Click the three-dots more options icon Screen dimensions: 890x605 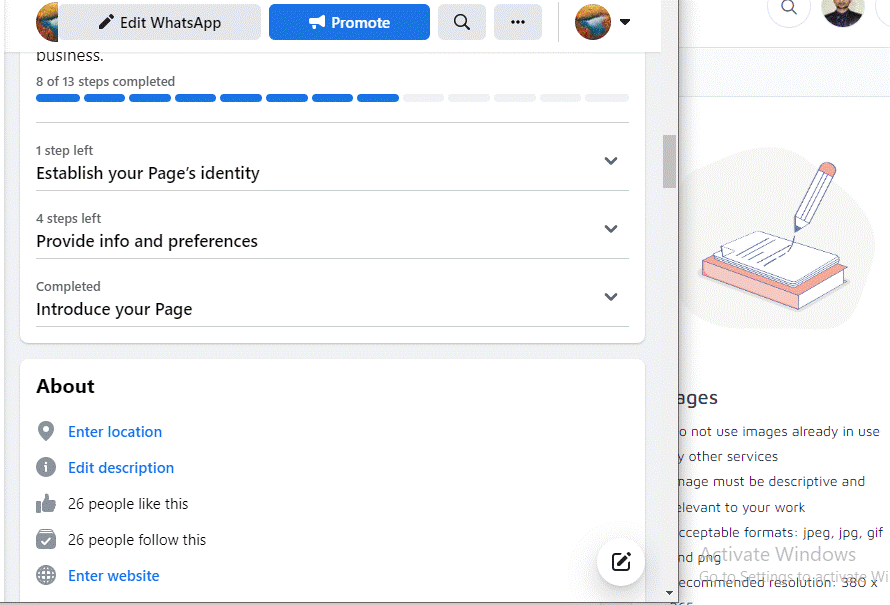click(x=517, y=21)
